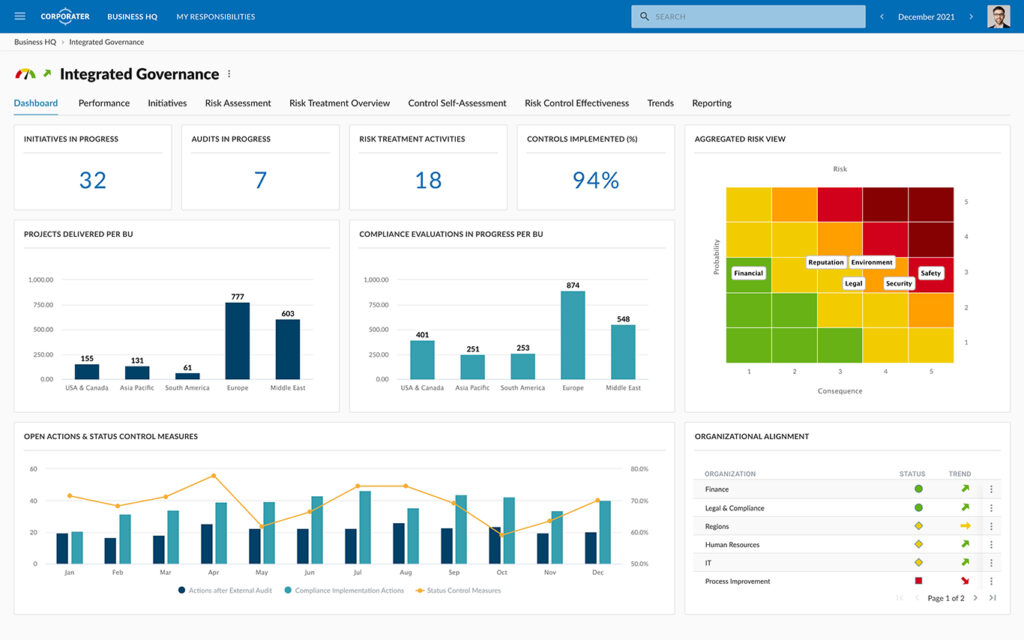Click the user profile avatar
Viewport: 1024px width, 640px height.
[998, 15]
